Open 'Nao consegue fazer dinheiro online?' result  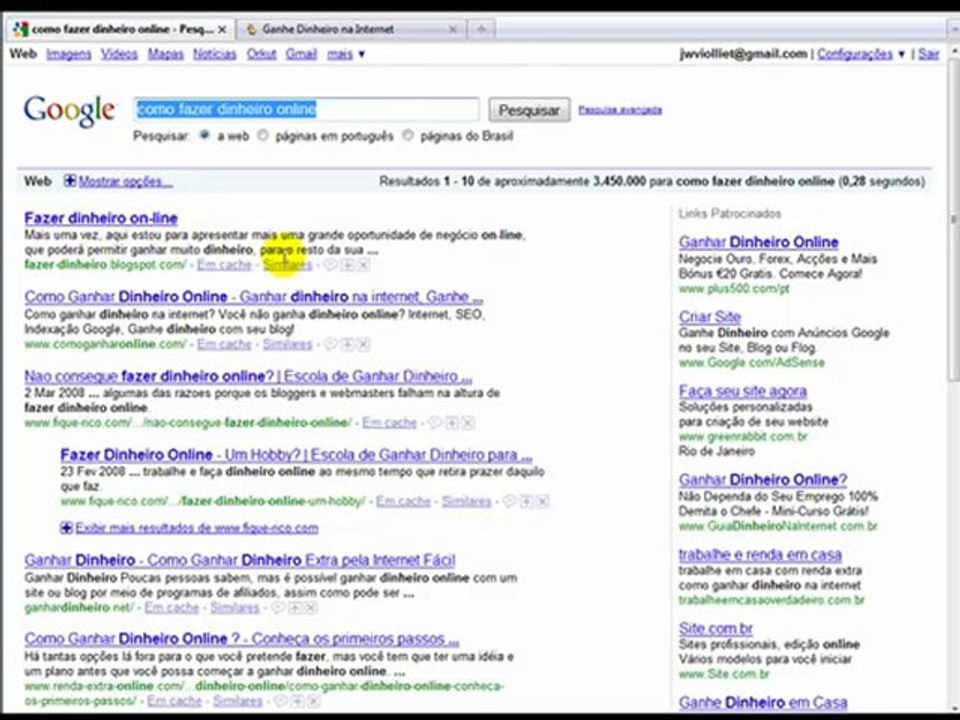click(248, 376)
